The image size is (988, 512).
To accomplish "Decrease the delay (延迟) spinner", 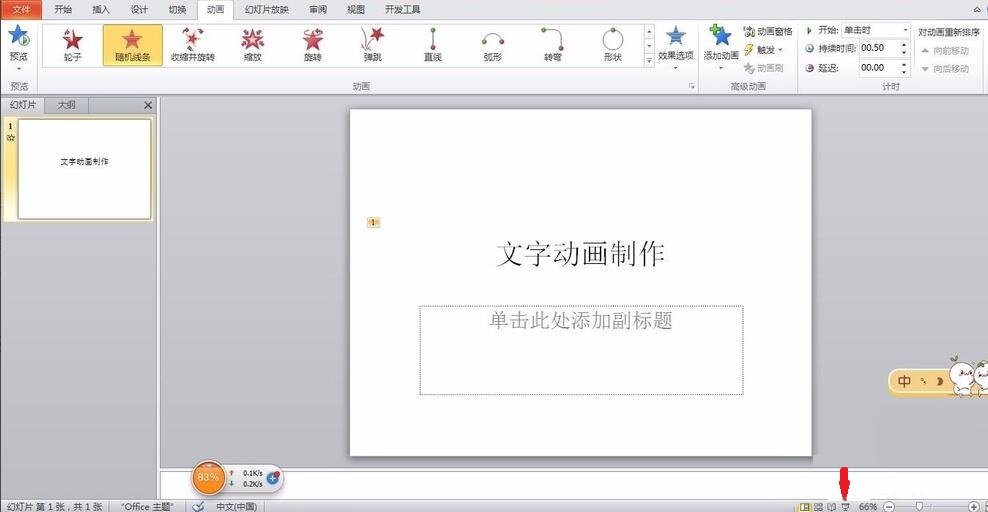I will (904, 71).
